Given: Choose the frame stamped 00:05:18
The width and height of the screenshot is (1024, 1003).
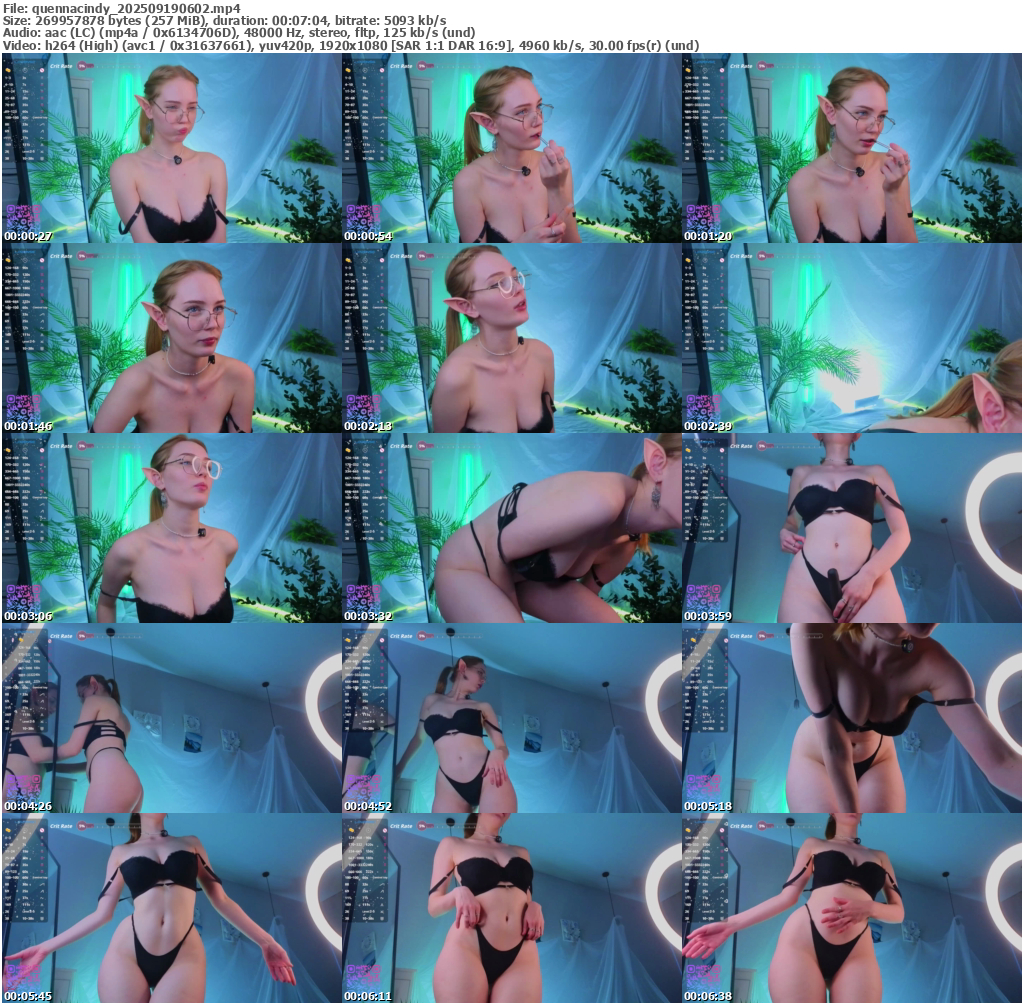Looking at the screenshot, I should (852, 718).
